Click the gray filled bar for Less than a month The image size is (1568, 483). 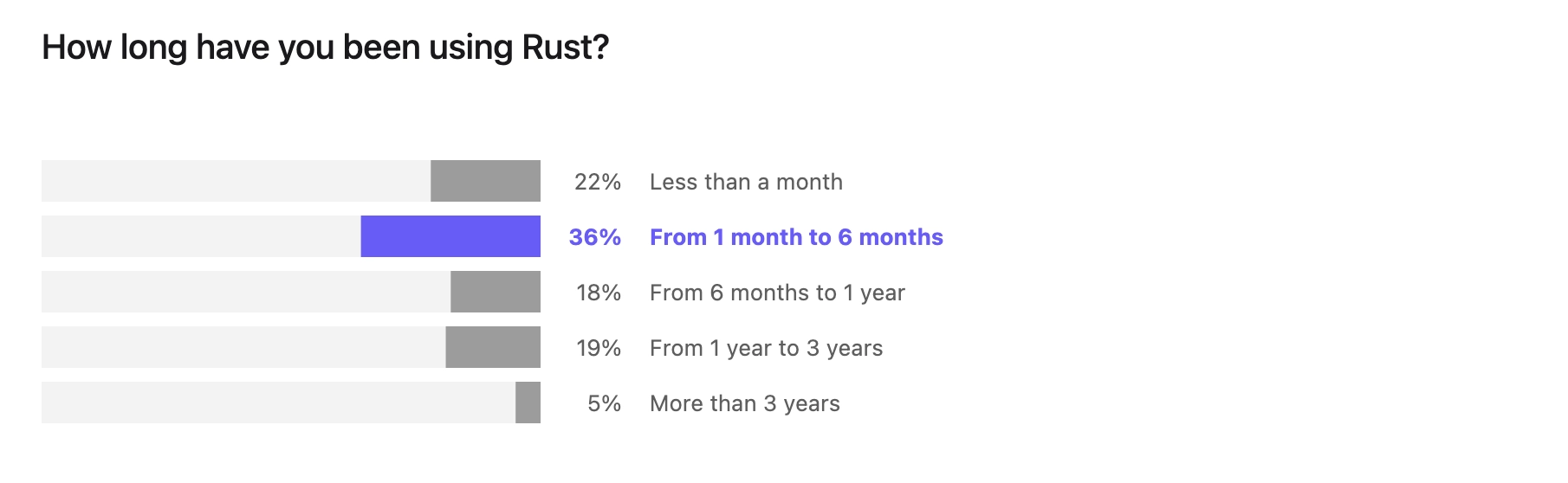(x=485, y=181)
